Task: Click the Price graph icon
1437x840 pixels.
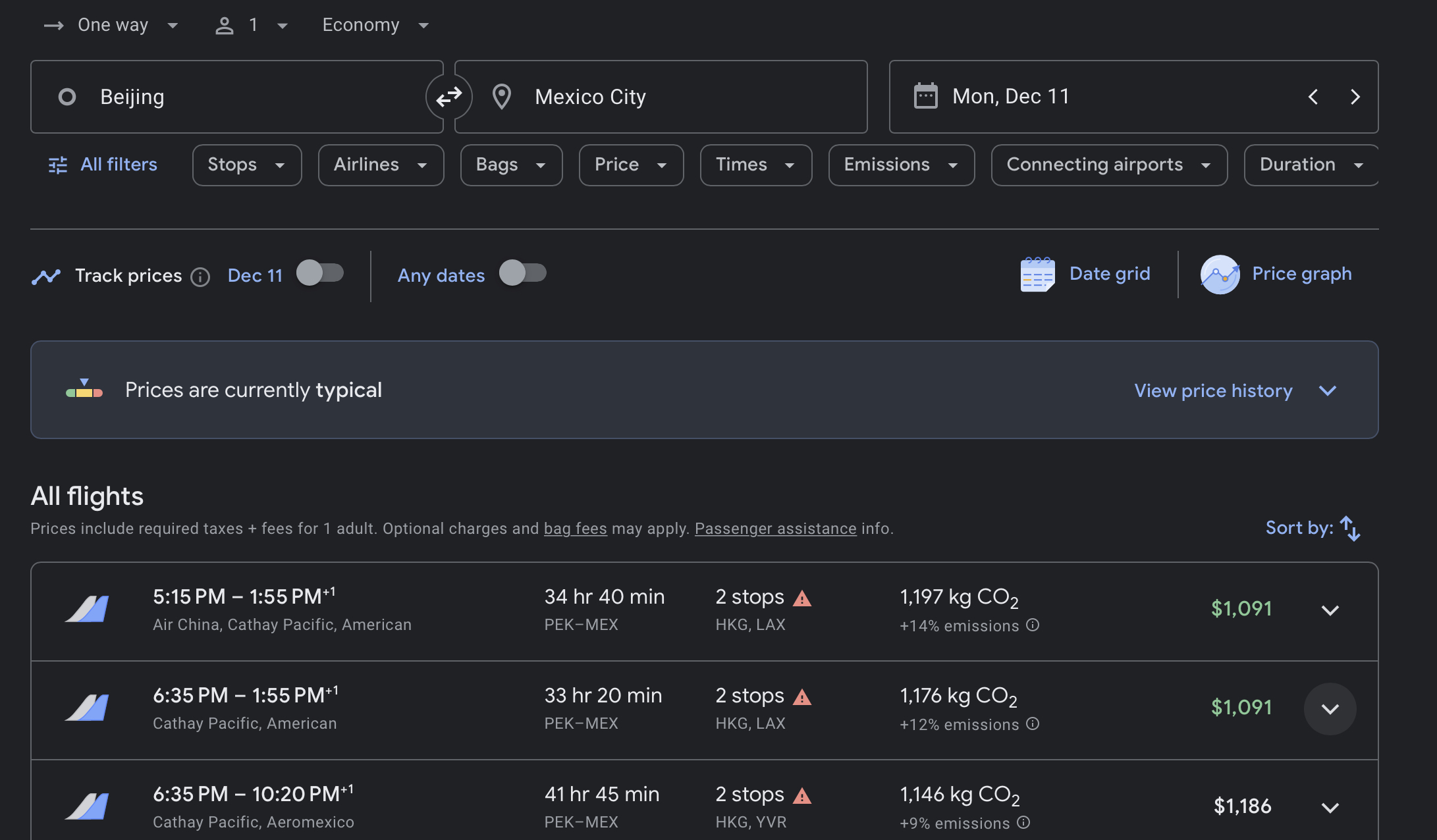Action: click(1220, 275)
